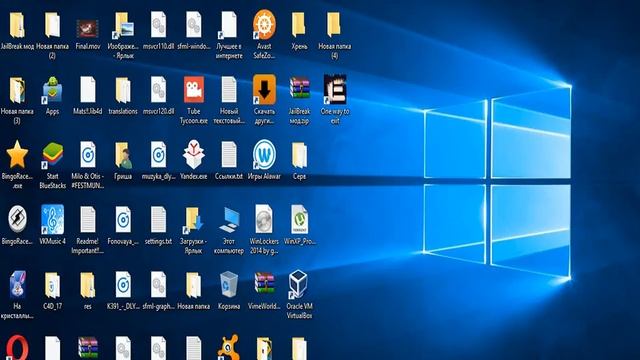Click the res folder
Image resolution: width=640 pixels, height=360 pixels.
coord(88,284)
